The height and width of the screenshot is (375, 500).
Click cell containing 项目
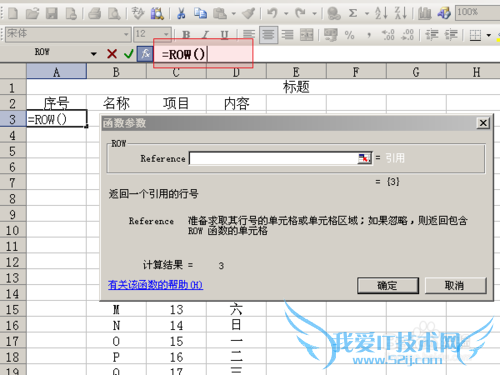[x=176, y=103]
